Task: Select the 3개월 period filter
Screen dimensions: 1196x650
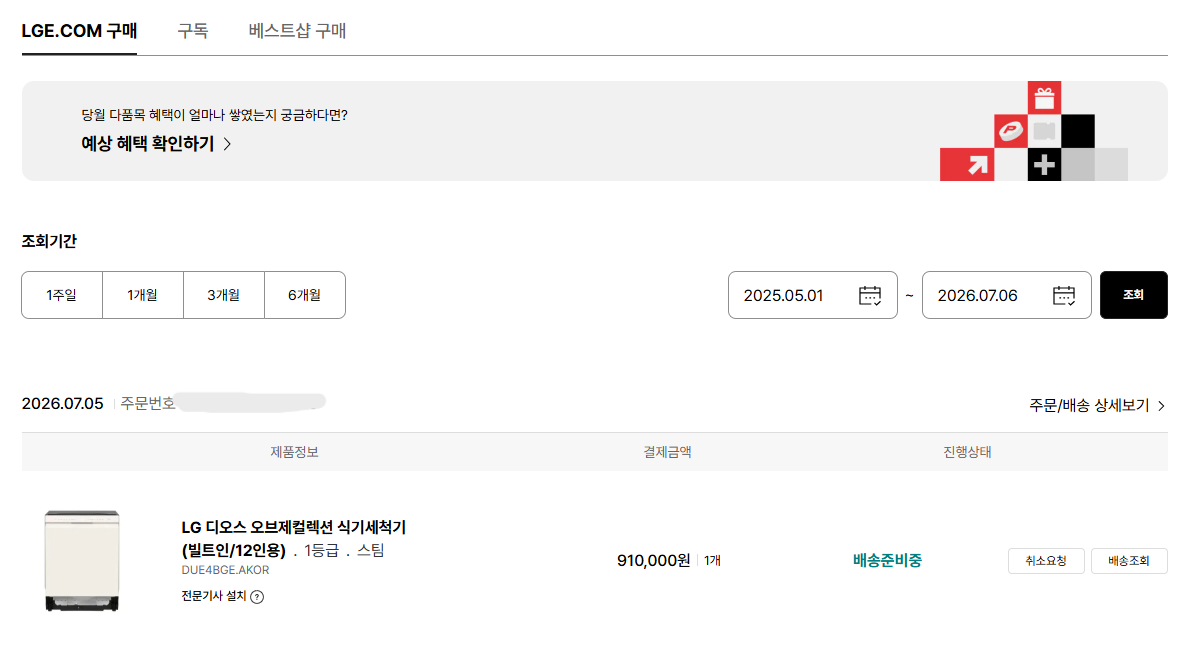Action: coord(223,294)
